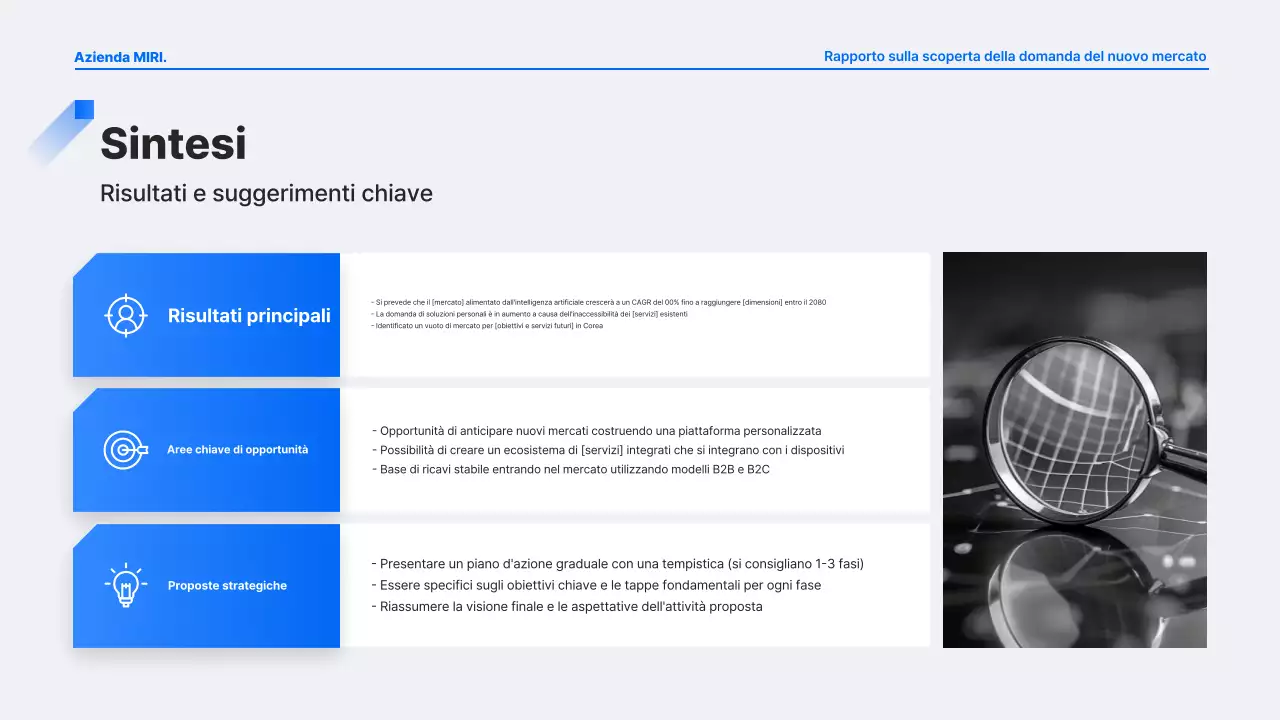1280x720 pixels.
Task: Select the Proposte strategiche card heading
Action: (x=227, y=585)
